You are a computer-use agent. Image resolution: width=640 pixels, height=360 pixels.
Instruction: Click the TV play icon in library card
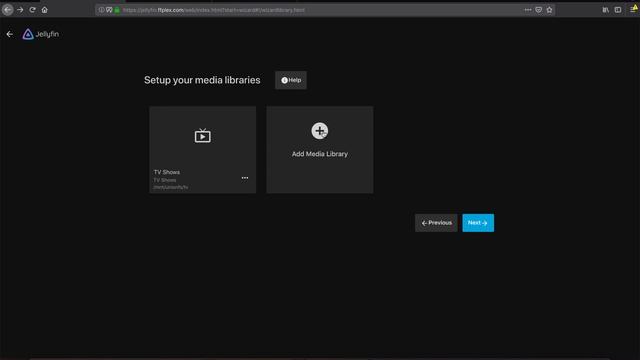click(202, 136)
